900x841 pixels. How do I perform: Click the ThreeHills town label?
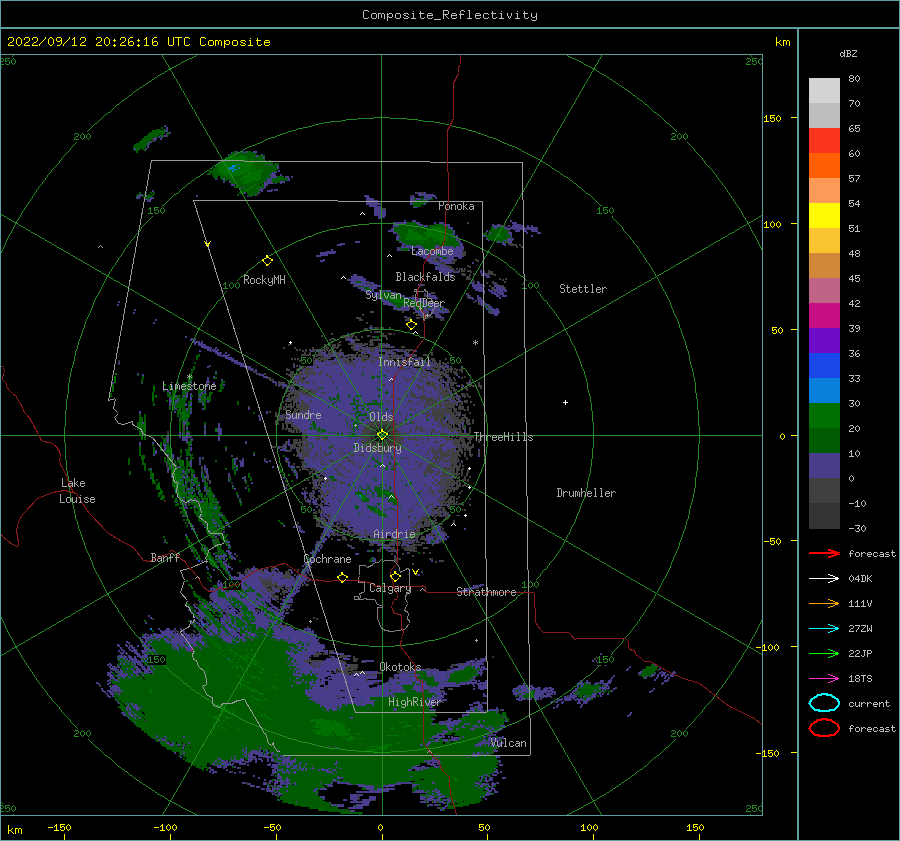point(503,437)
